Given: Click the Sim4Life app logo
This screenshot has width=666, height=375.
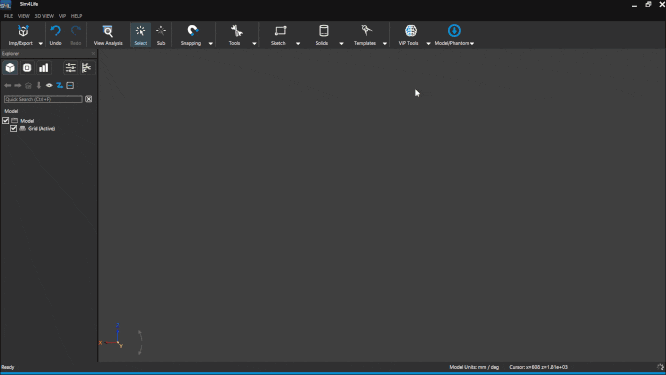Looking at the screenshot, I should [x=6, y=5].
